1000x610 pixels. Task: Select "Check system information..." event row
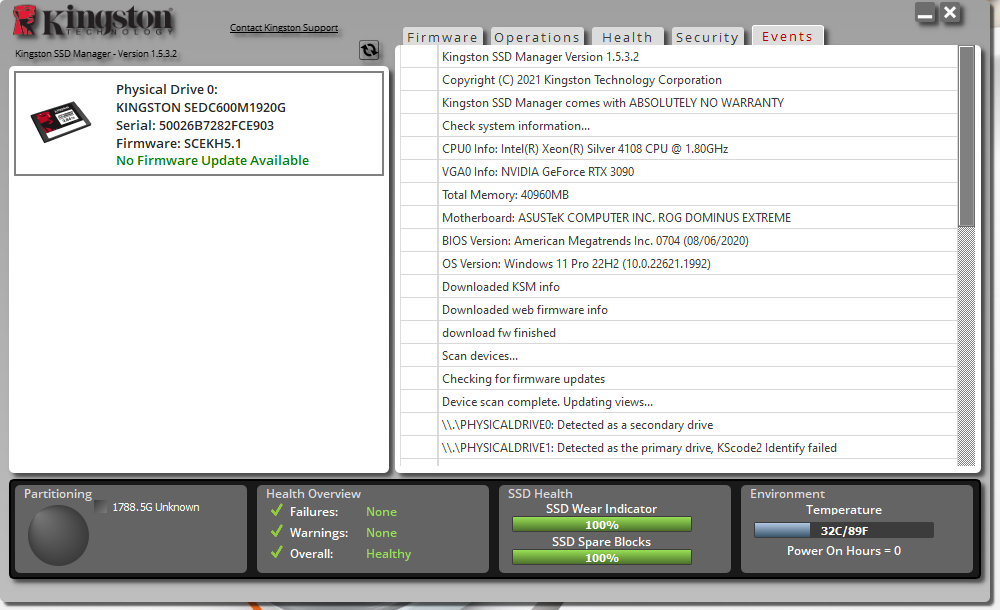point(679,126)
